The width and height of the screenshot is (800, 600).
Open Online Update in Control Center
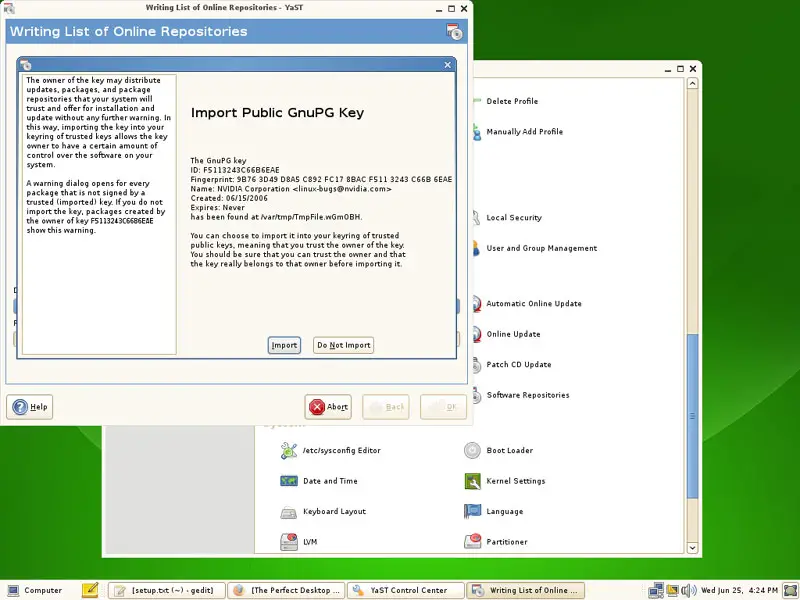[x=513, y=334]
